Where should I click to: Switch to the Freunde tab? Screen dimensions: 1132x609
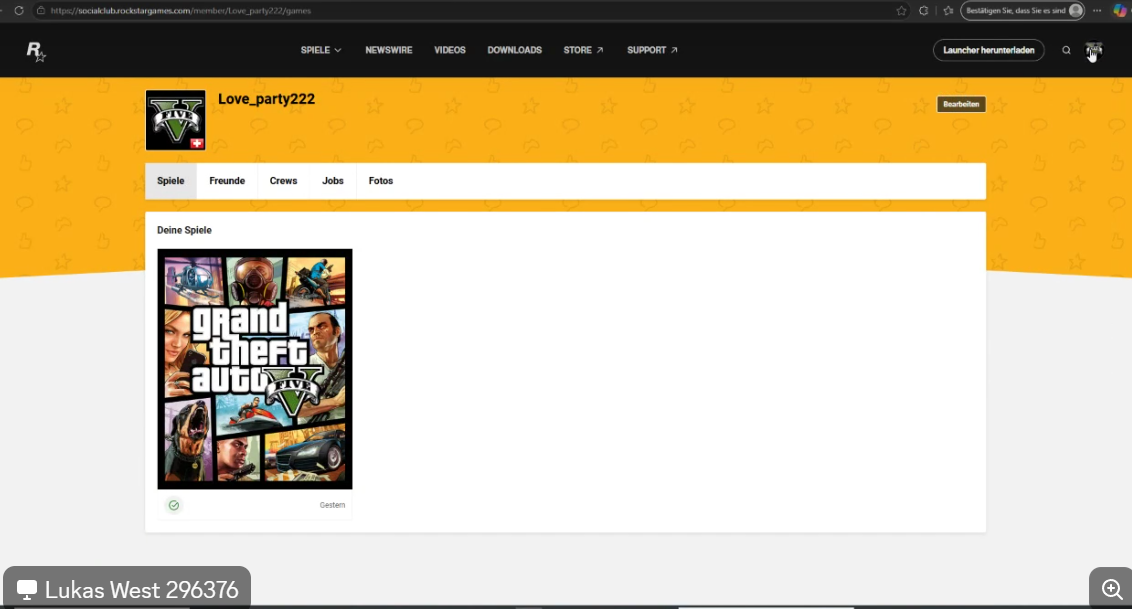click(x=227, y=181)
